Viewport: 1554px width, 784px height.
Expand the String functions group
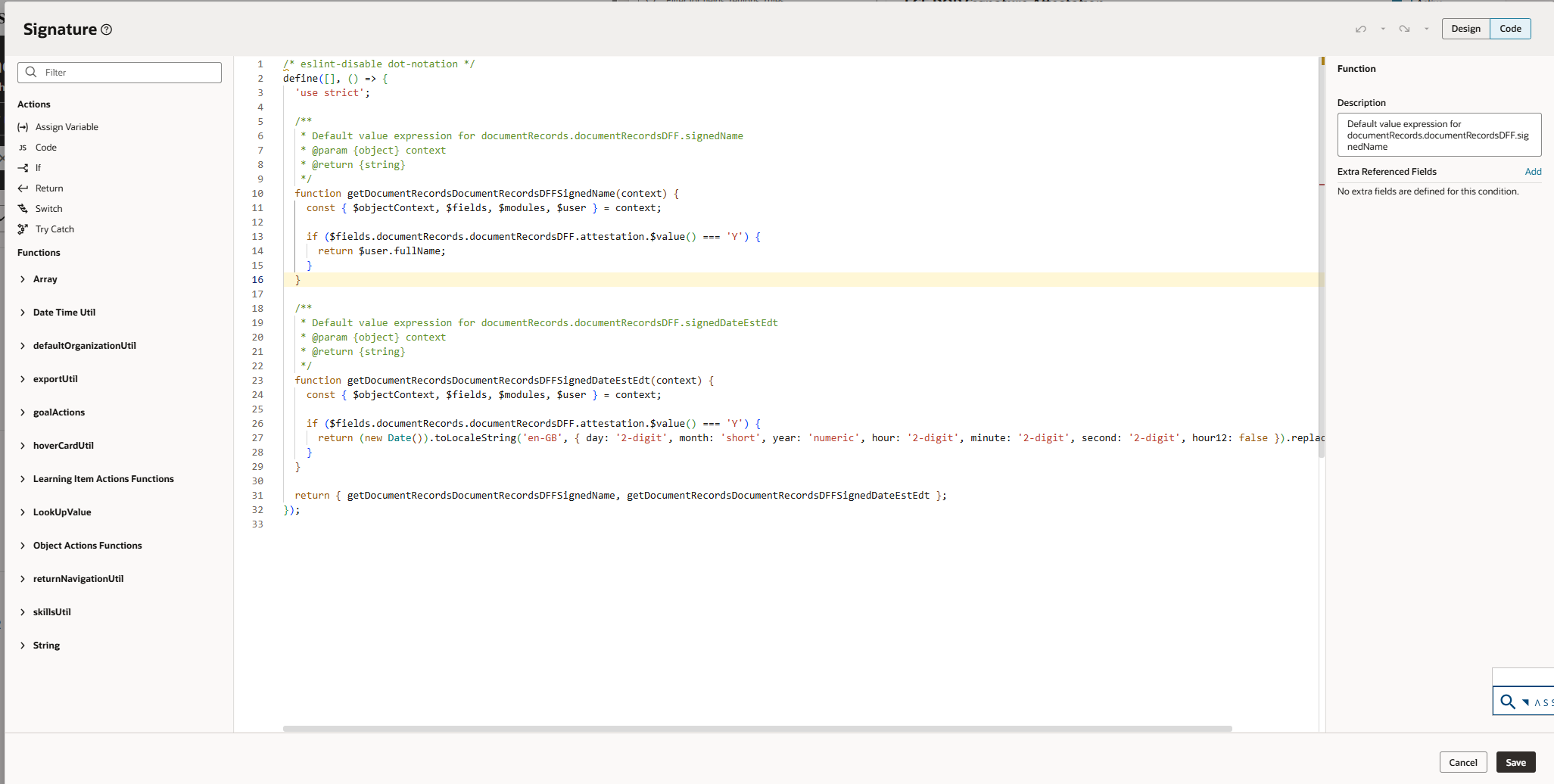tap(23, 646)
